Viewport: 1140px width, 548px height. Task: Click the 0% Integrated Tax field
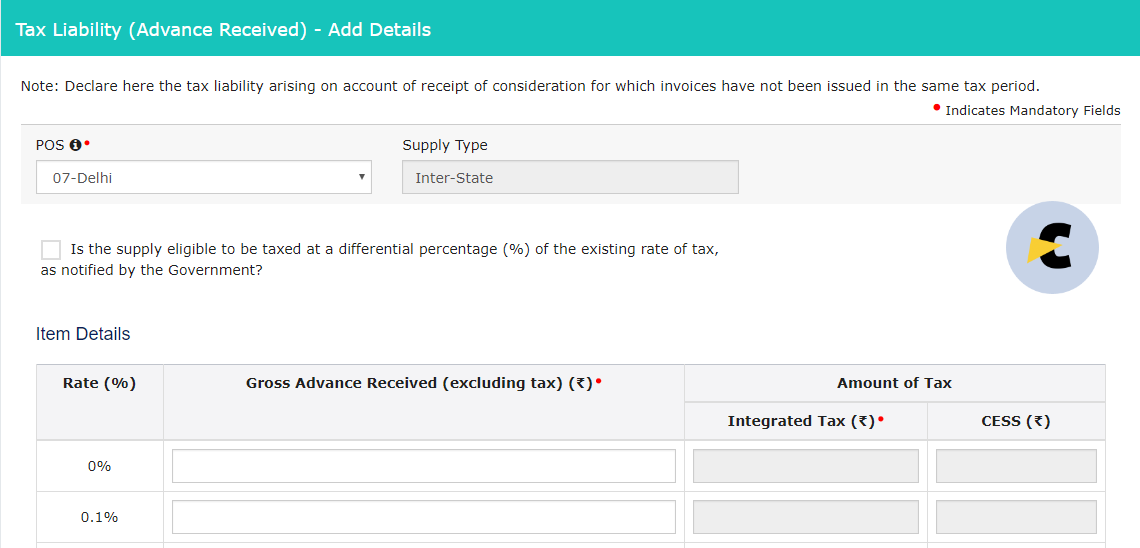[806, 466]
